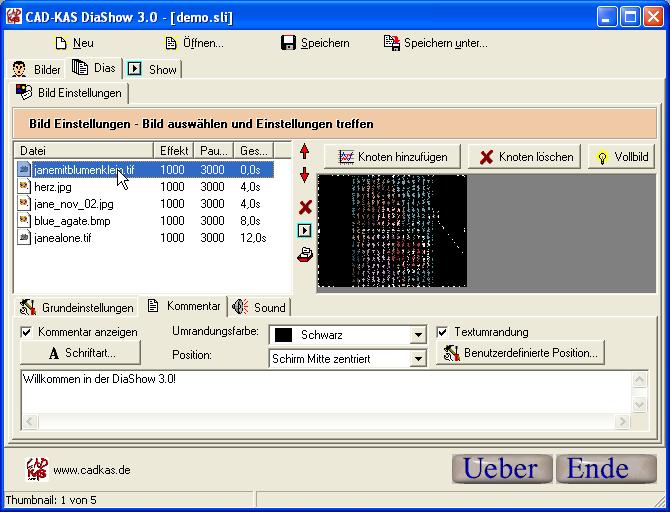
Task: Toggle Kommentar anzeigen checkbox
Action: [x=27, y=332]
